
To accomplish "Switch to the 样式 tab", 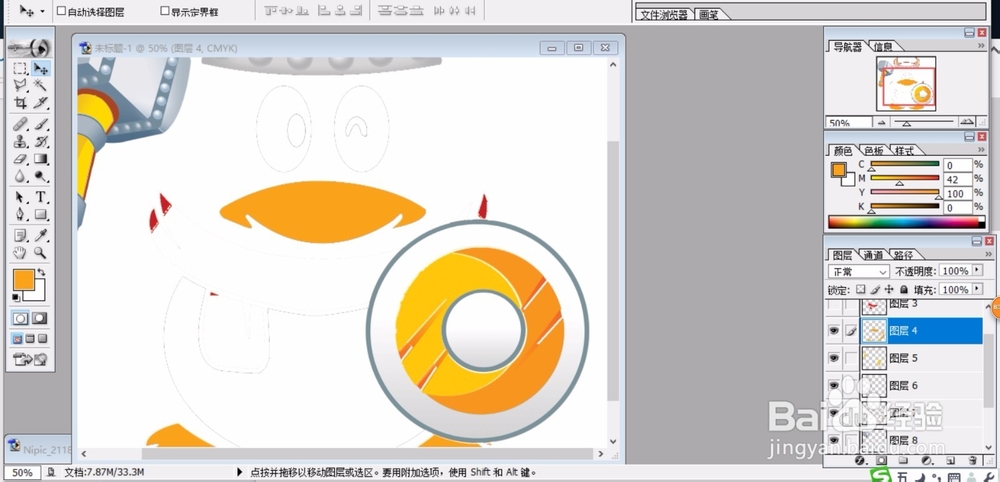I will tap(904, 150).
